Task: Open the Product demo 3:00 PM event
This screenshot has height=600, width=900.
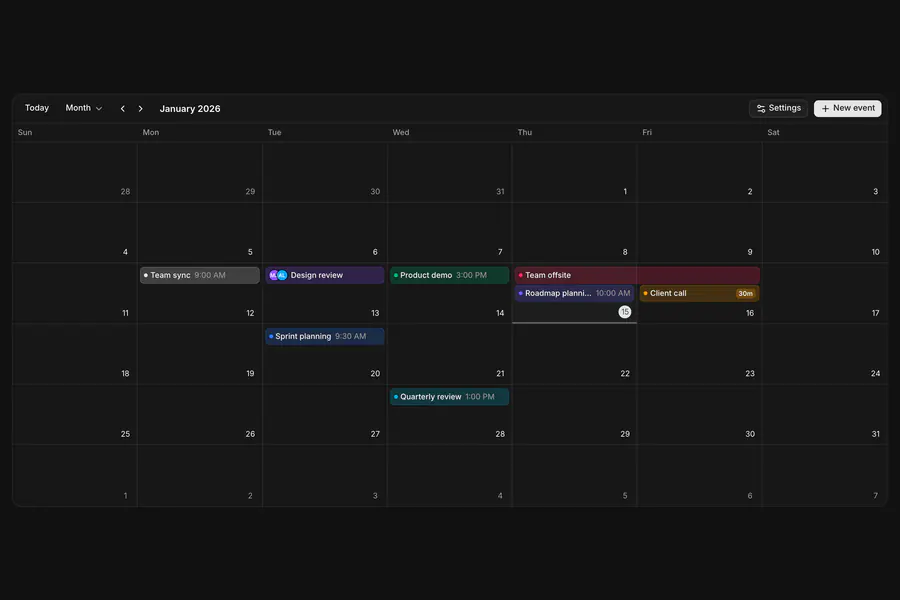Action: click(449, 275)
